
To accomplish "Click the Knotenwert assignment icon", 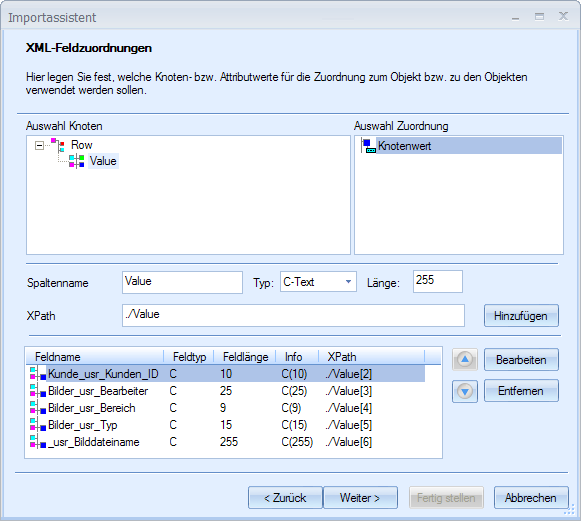I will [368, 146].
